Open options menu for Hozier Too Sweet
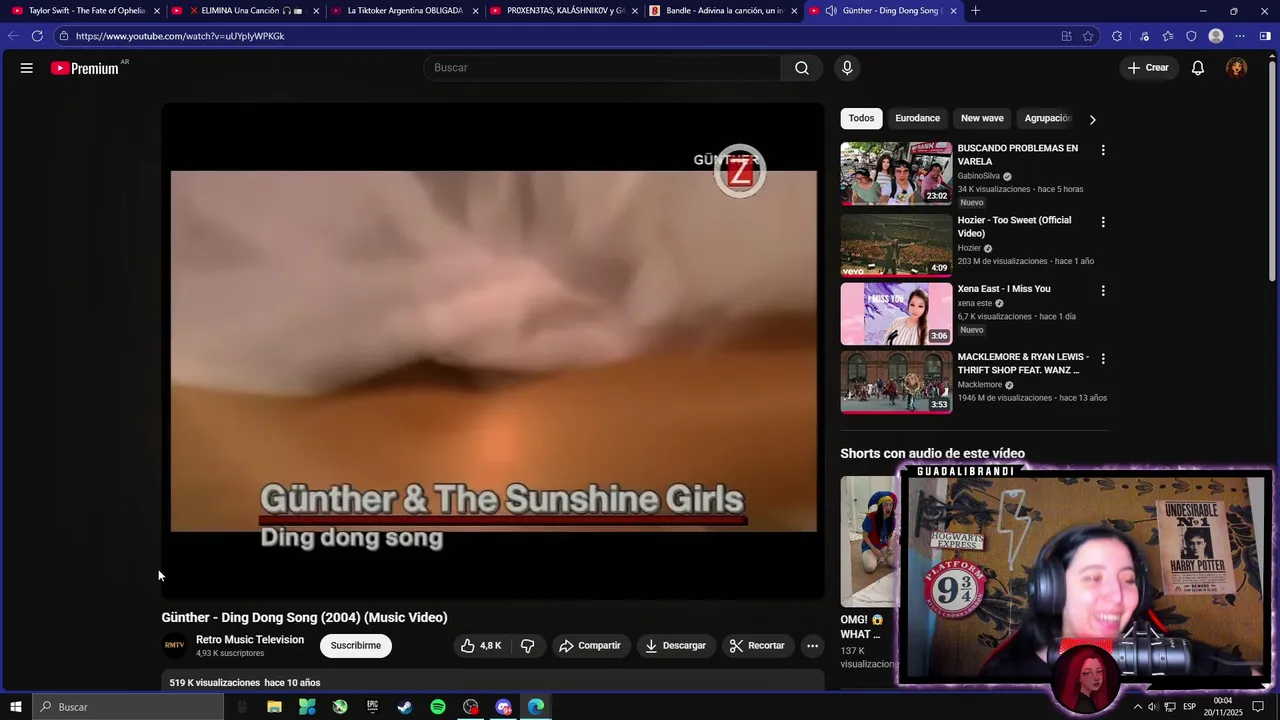This screenshot has width=1280, height=720. click(1103, 222)
